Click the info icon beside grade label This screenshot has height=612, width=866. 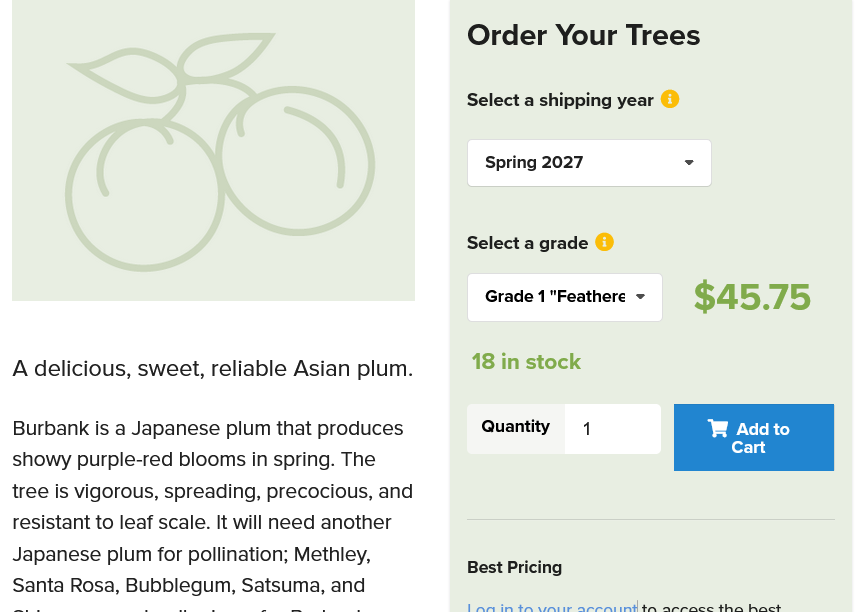[604, 242]
